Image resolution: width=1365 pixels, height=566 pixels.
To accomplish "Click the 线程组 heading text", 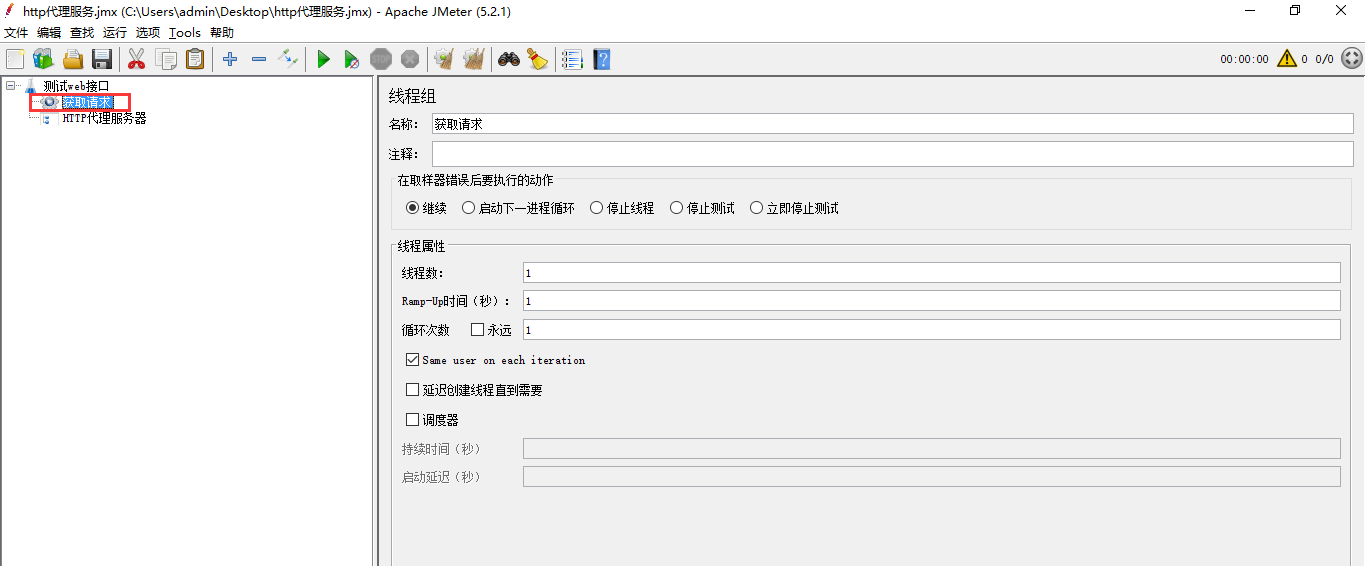I will 412,97.
